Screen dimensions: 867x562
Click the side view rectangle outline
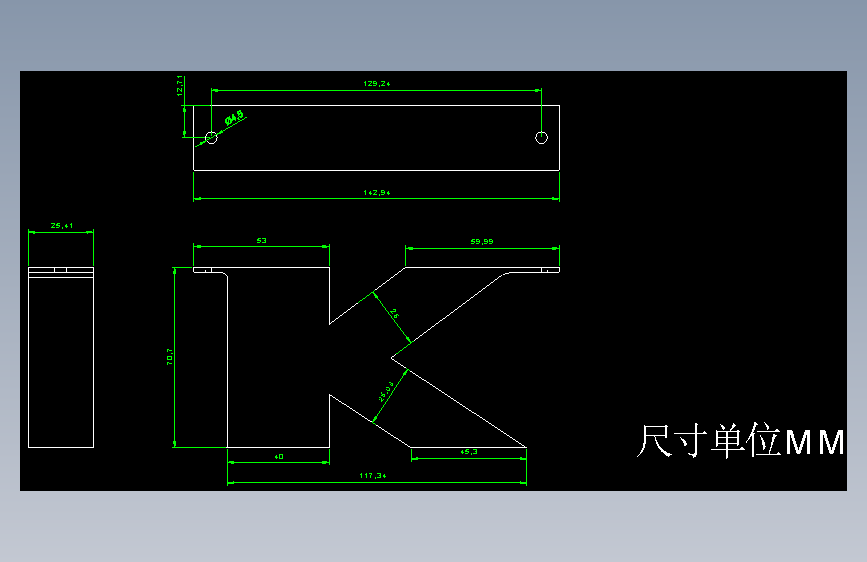coord(61,357)
